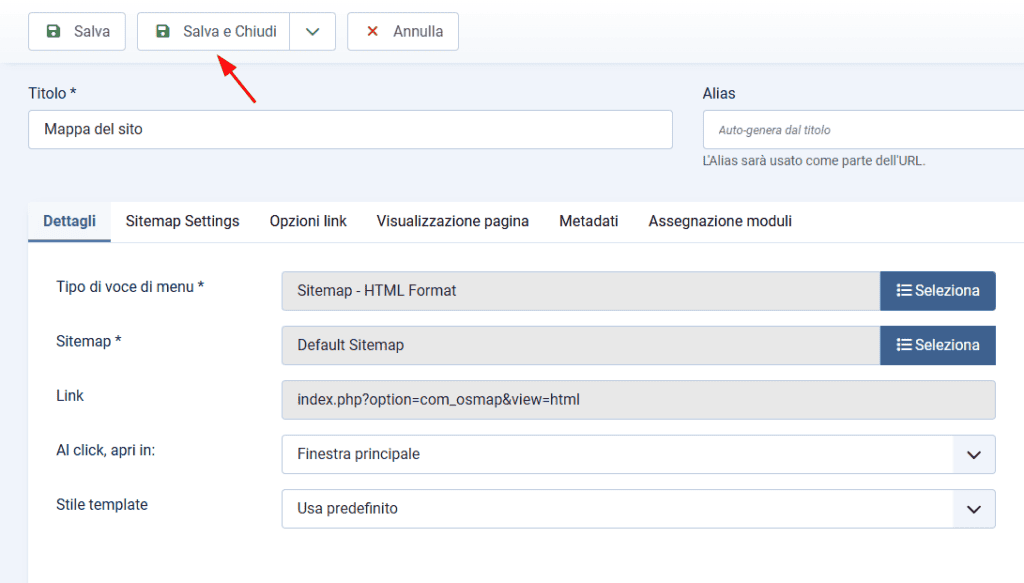
Task: Click the Dettagli tab
Action: (x=68, y=220)
